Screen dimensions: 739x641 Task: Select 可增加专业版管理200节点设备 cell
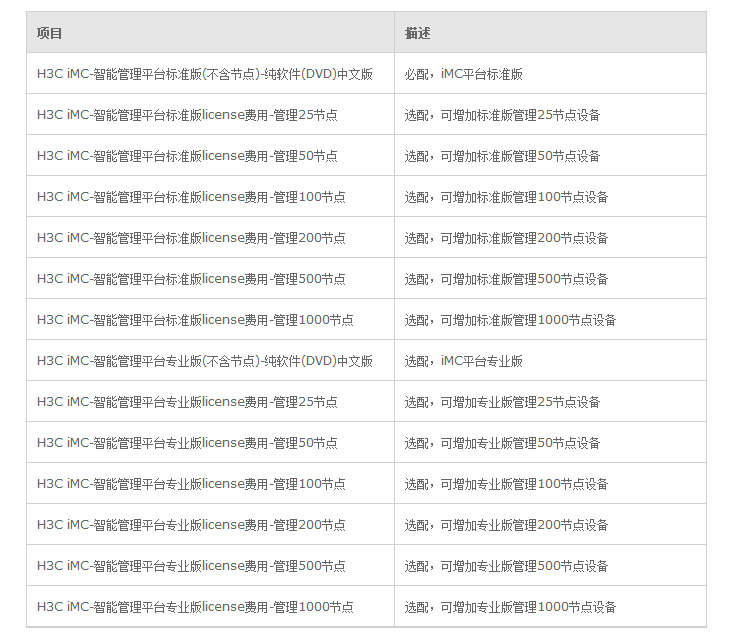(550, 525)
